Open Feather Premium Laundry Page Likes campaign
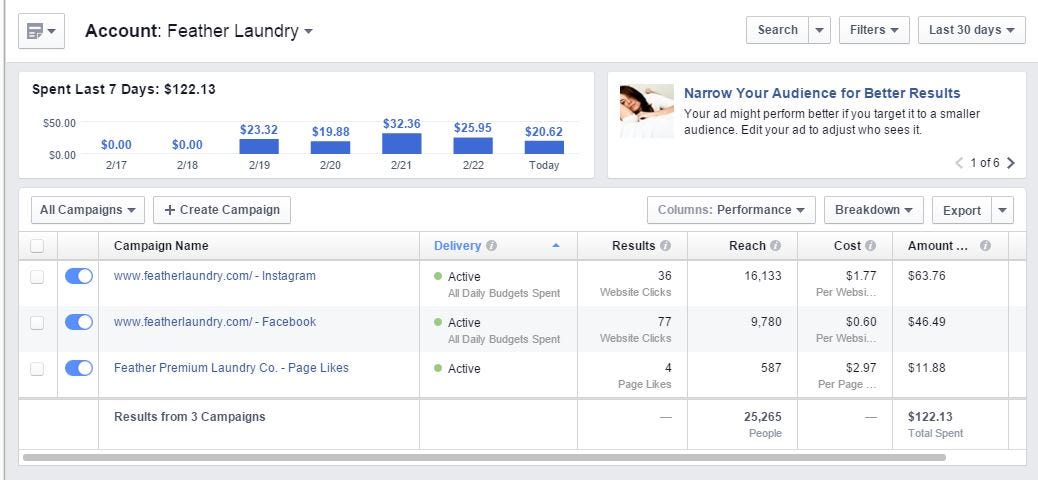 tap(231, 367)
